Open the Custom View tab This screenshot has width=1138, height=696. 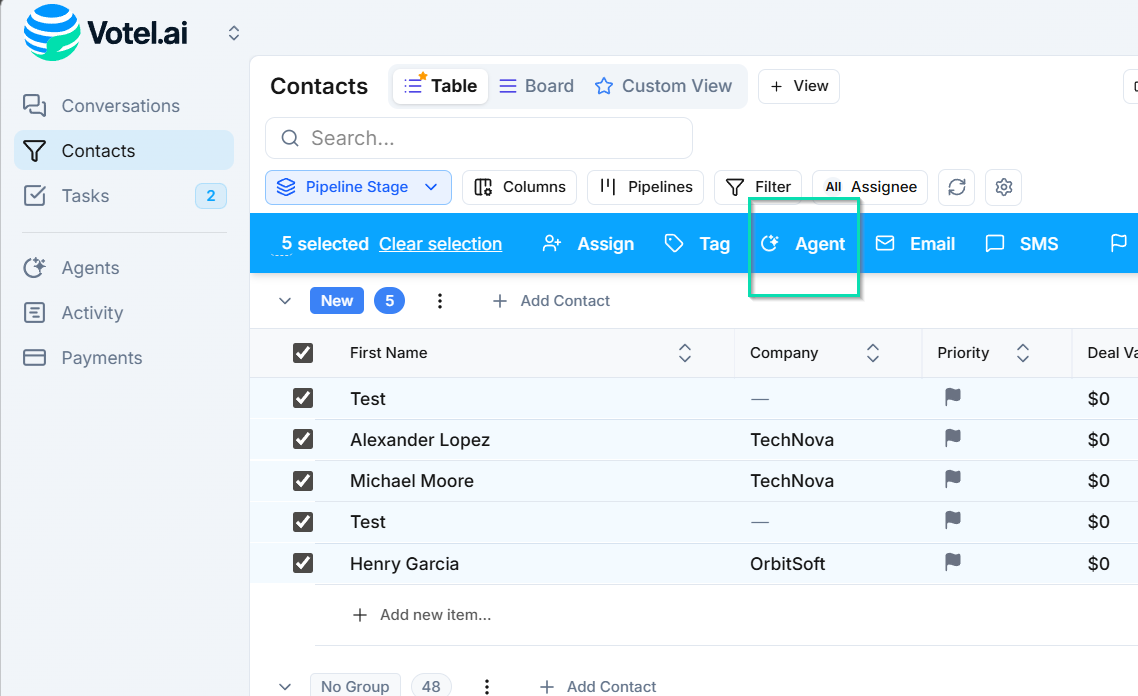(x=664, y=86)
